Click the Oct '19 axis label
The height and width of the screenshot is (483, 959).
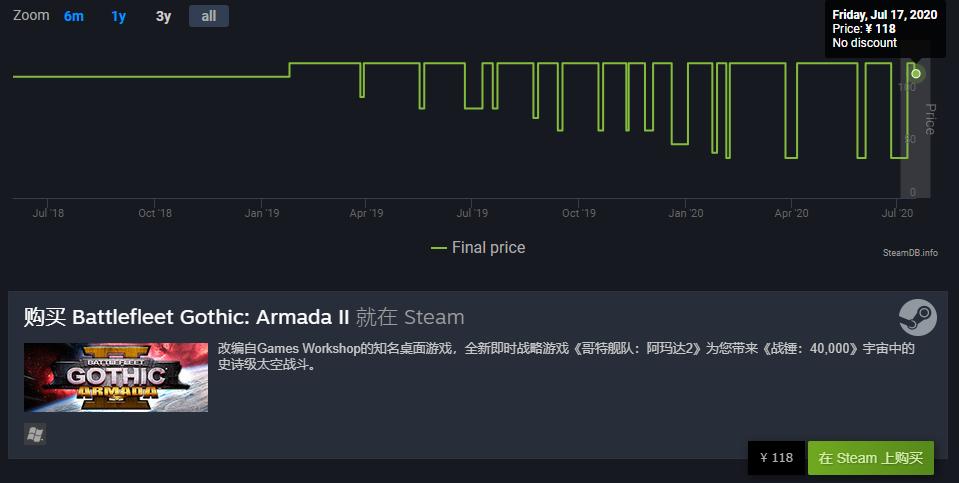[578, 213]
